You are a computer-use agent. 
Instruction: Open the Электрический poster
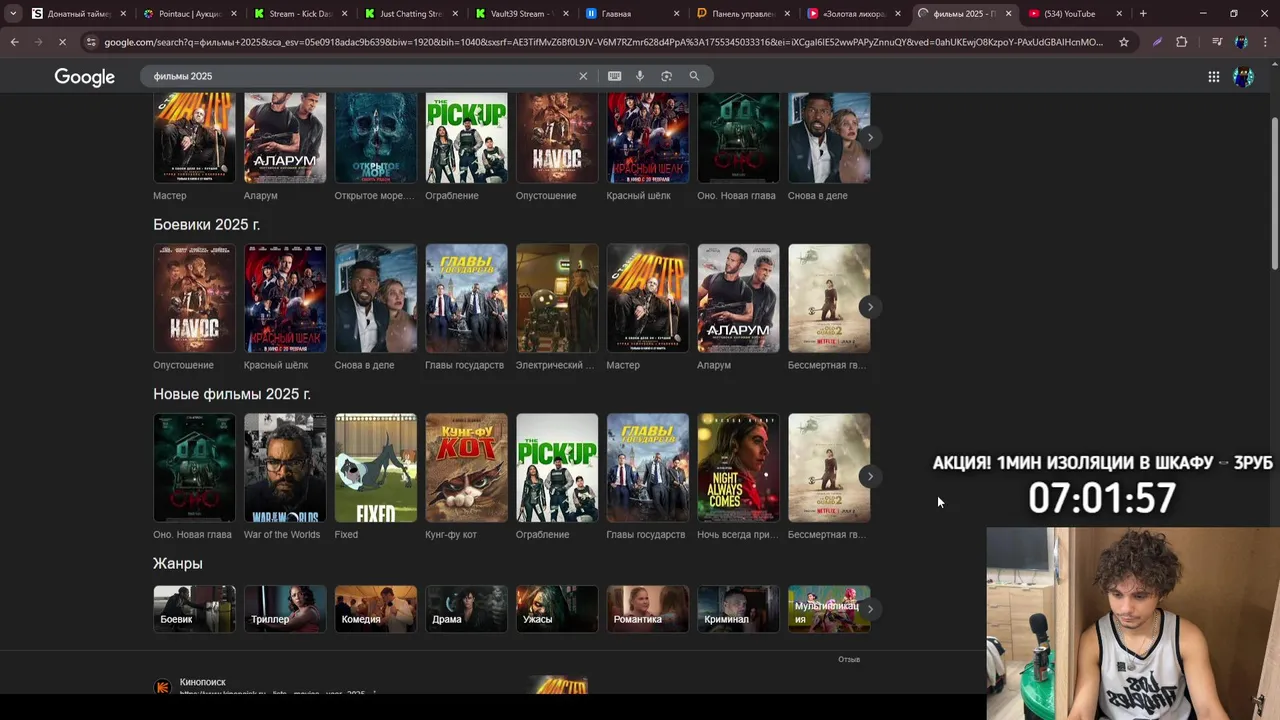pos(557,298)
